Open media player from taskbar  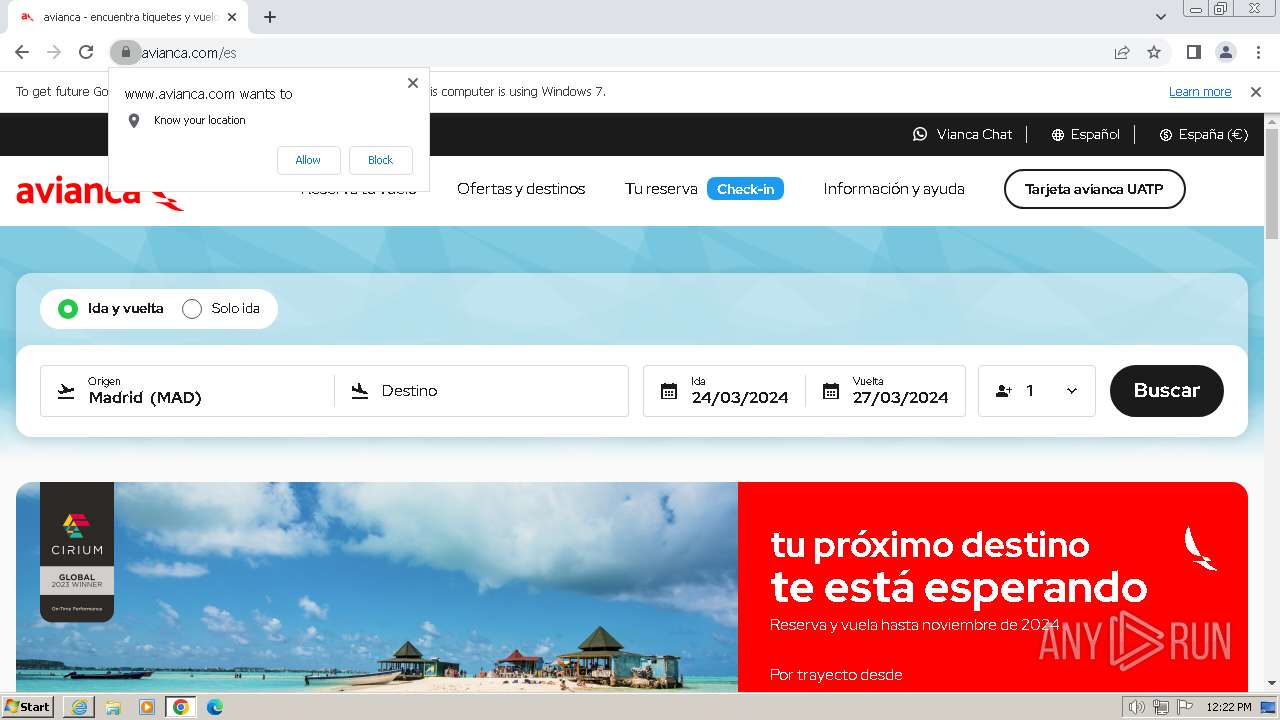click(x=147, y=707)
